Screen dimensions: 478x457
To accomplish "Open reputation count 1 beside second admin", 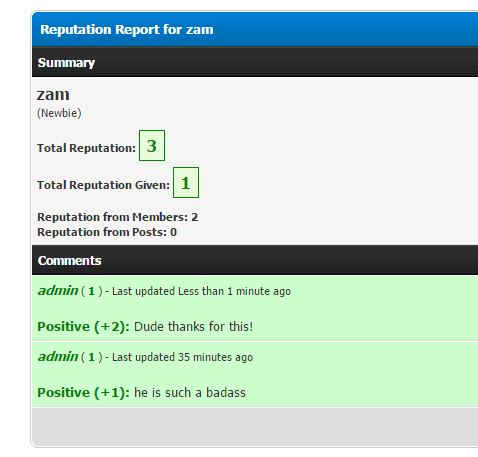I will tap(92, 357).
